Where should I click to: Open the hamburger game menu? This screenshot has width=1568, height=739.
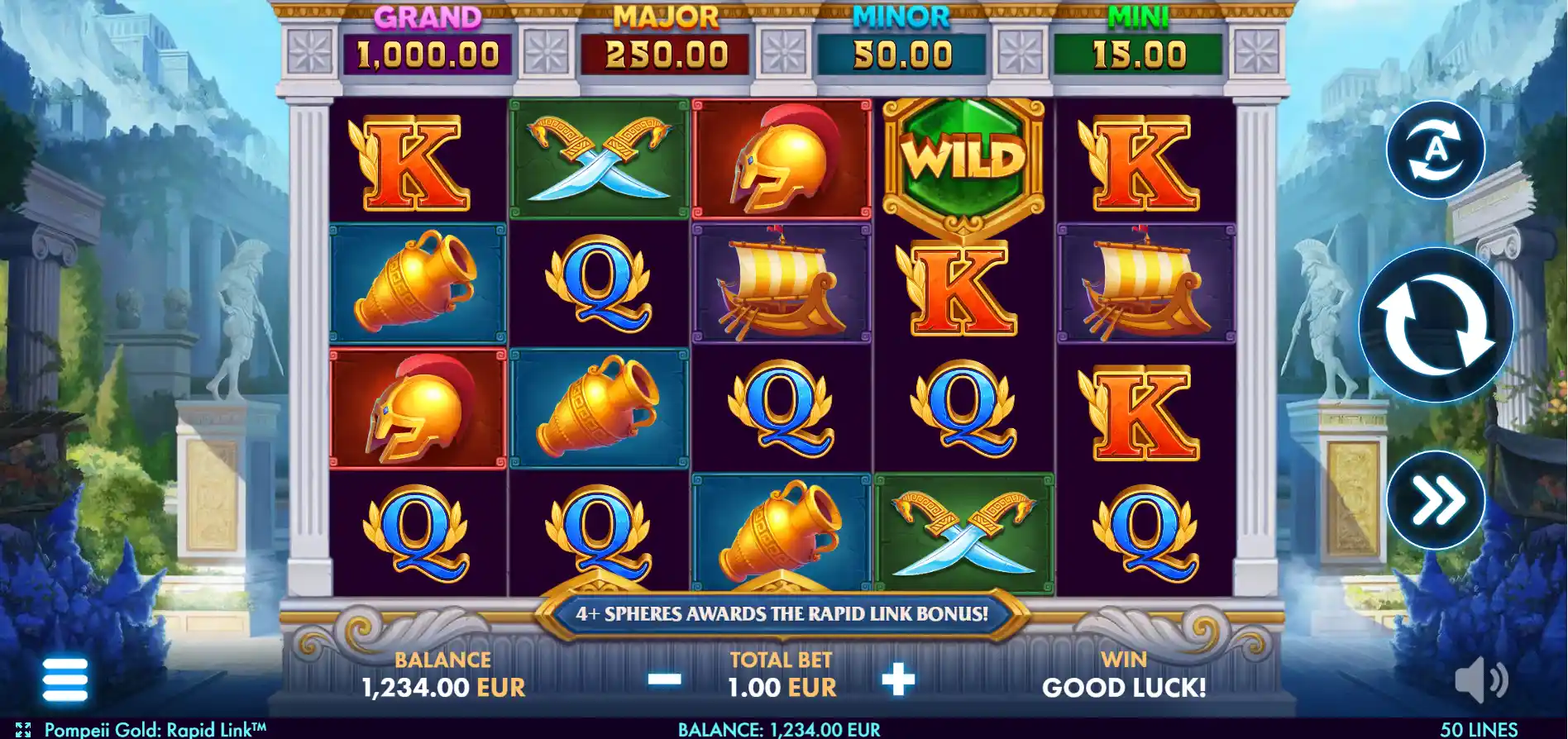tap(65, 679)
